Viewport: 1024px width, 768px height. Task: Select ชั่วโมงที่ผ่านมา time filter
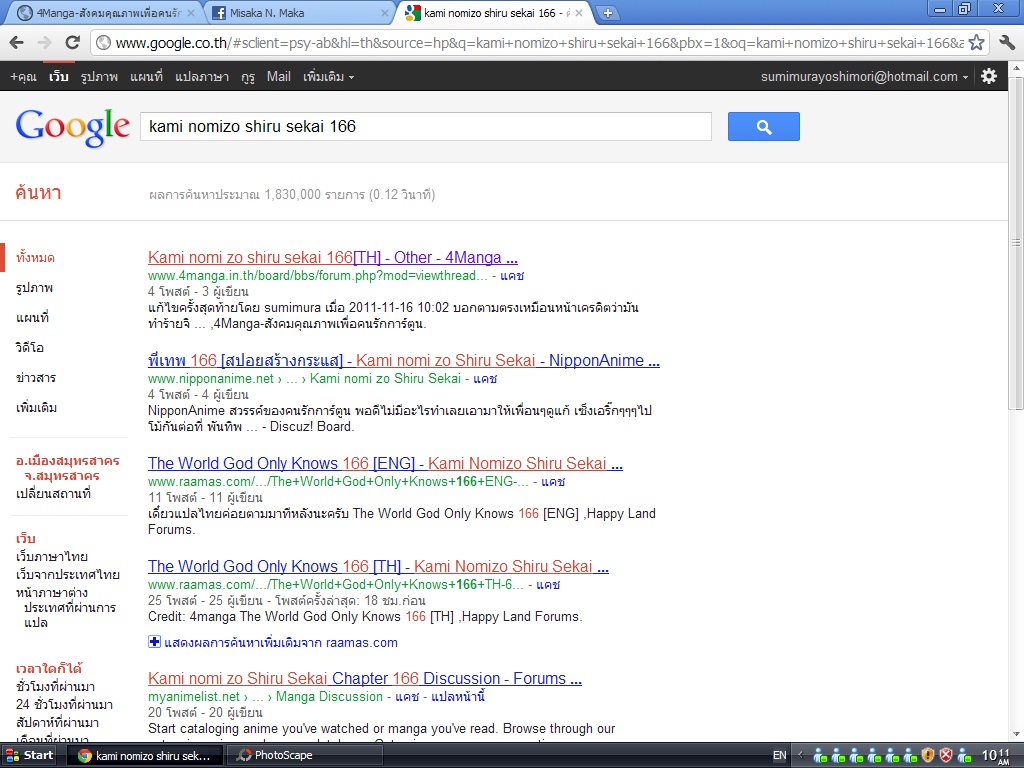point(56,686)
